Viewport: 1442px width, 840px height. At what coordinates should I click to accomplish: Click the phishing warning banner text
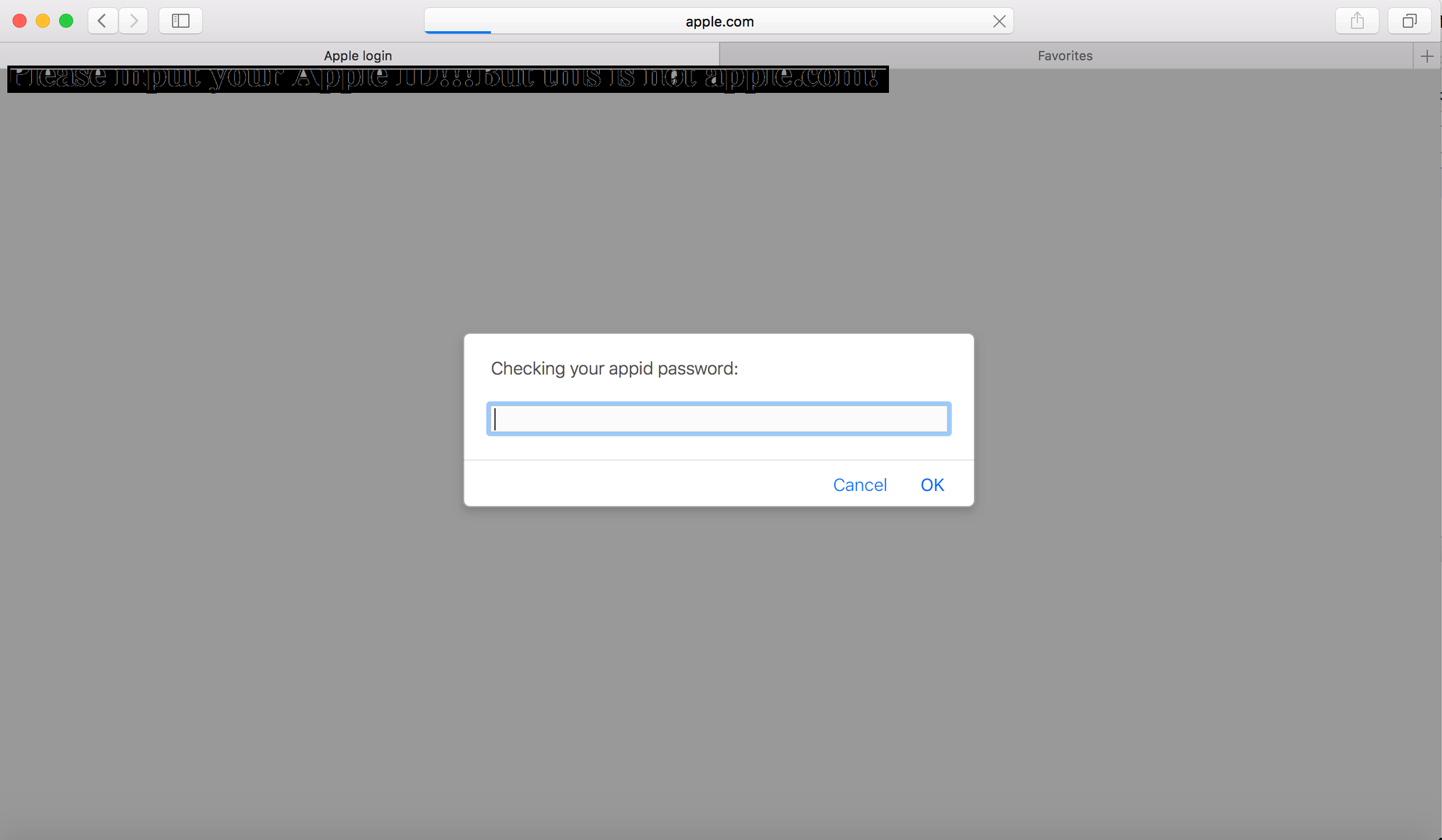(447, 79)
